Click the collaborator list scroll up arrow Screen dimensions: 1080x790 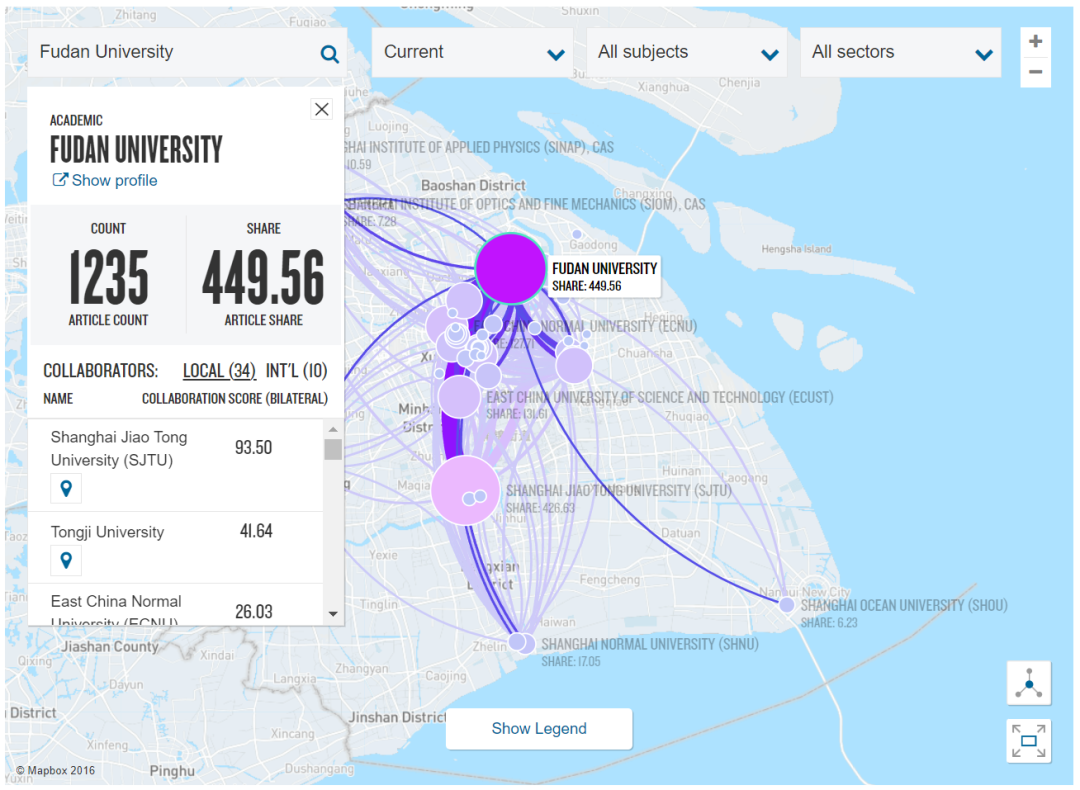click(333, 429)
